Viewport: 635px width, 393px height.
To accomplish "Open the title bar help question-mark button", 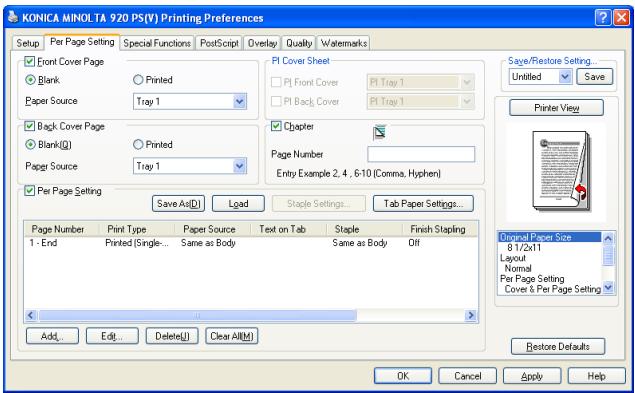I will (x=603, y=18).
